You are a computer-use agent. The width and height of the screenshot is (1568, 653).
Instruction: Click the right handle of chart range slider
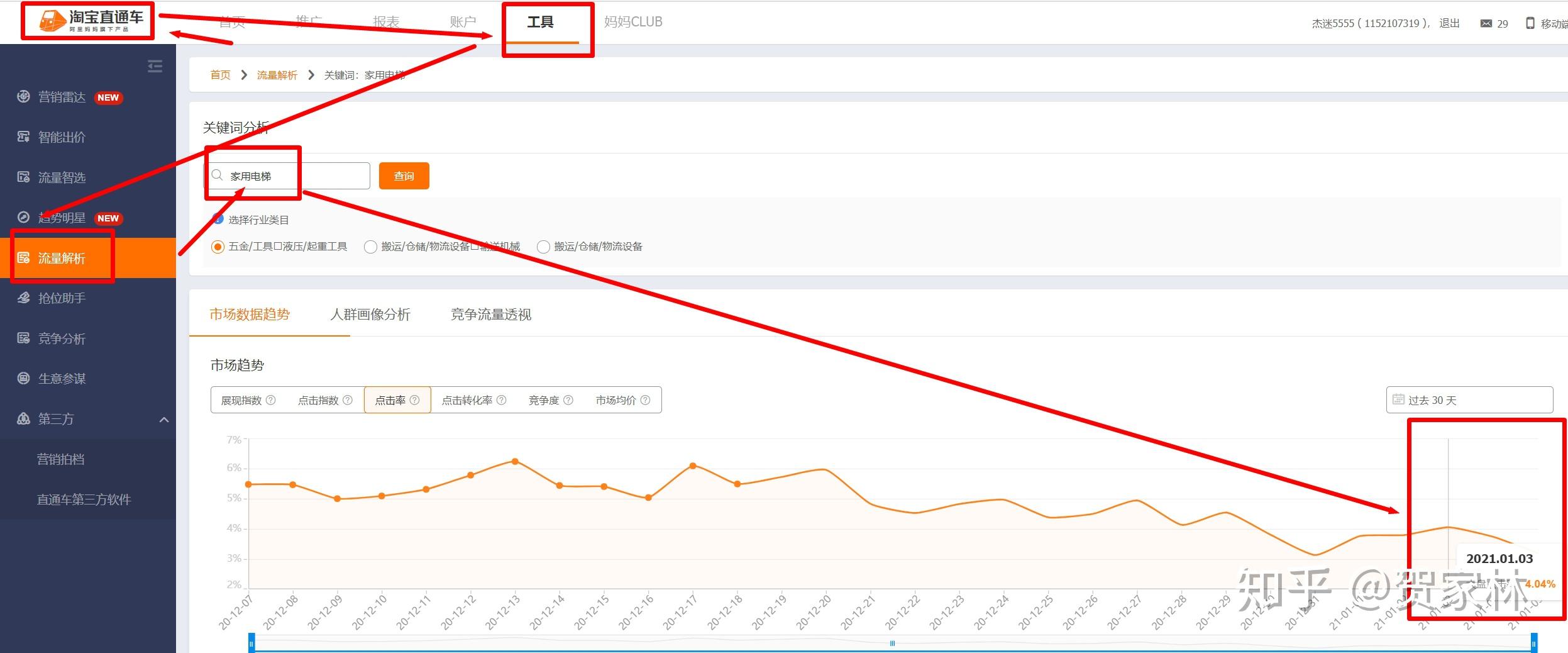point(1534,644)
